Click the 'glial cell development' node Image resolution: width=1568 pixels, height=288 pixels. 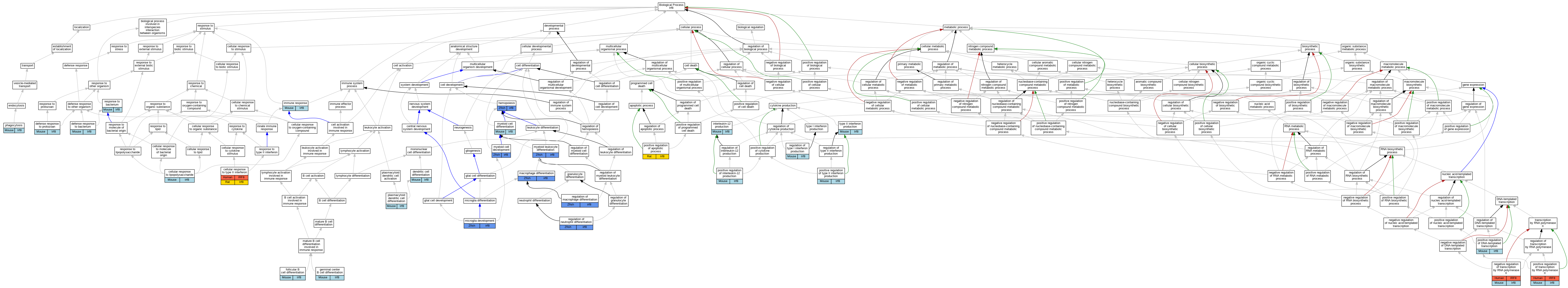click(438, 200)
